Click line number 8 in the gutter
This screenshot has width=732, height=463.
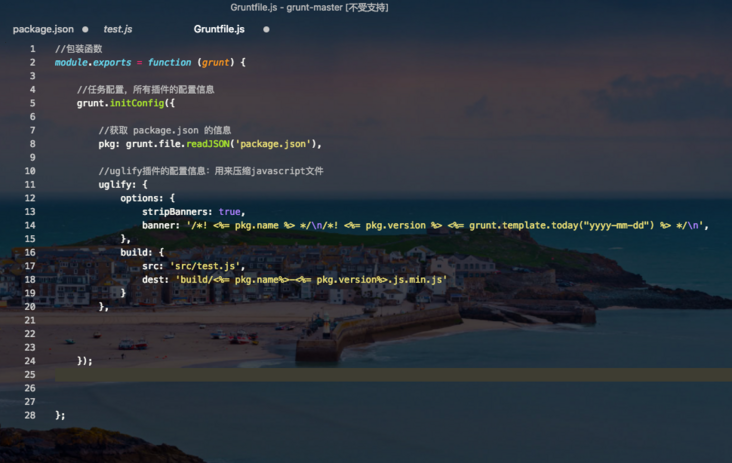33,144
